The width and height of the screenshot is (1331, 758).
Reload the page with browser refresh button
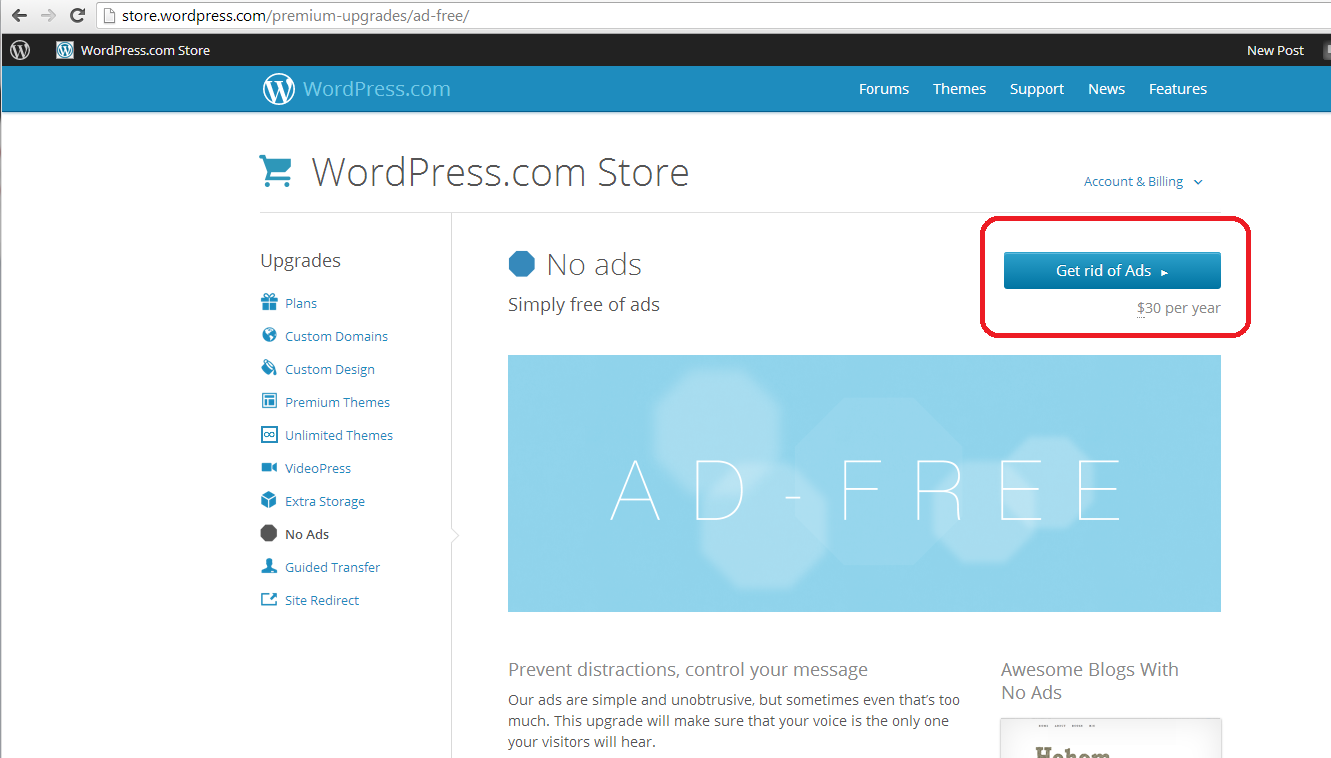coord(77,16)
